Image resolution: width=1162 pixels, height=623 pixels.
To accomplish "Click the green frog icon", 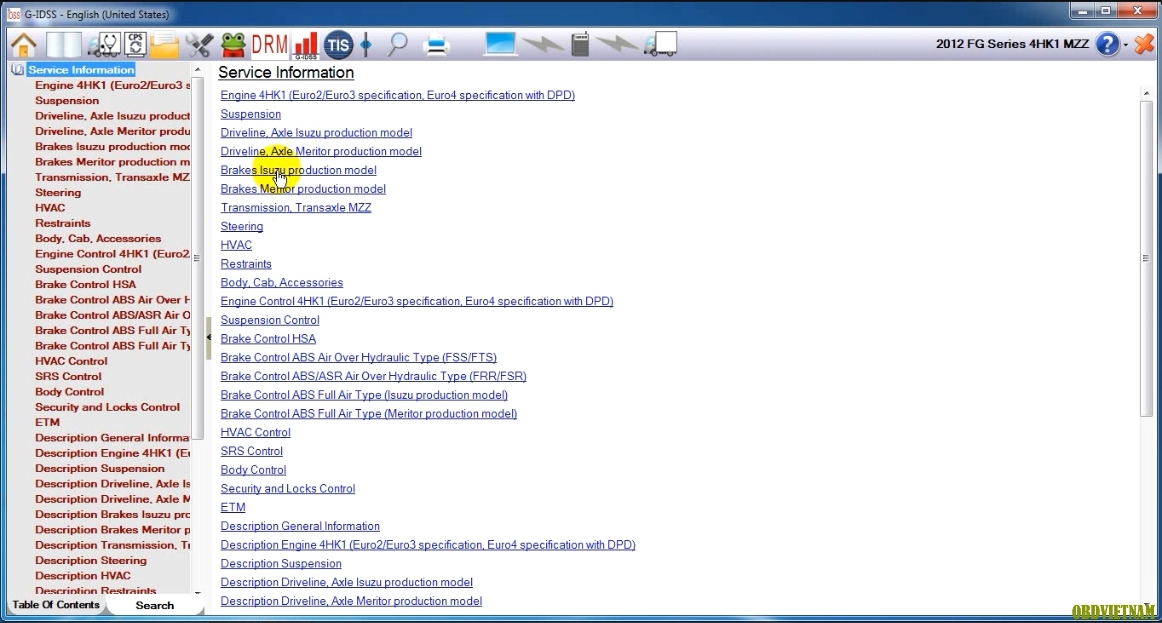I will click(x=233, y=44).
